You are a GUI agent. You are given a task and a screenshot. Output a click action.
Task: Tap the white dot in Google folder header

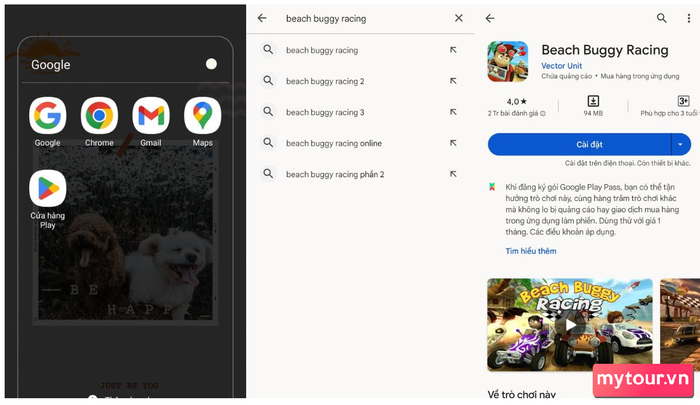pyautogui.click(x=211, y=64)
